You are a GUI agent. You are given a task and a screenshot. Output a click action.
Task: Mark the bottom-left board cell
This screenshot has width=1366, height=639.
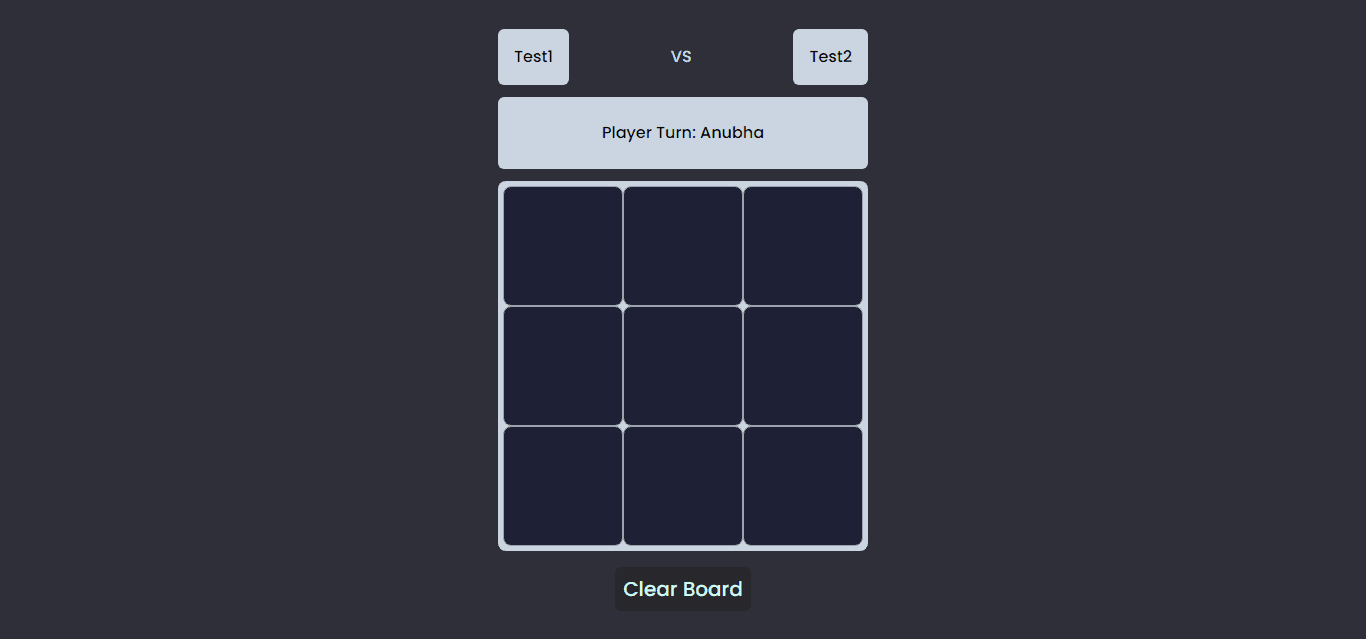pyautogui.click(x=563, y=486)
